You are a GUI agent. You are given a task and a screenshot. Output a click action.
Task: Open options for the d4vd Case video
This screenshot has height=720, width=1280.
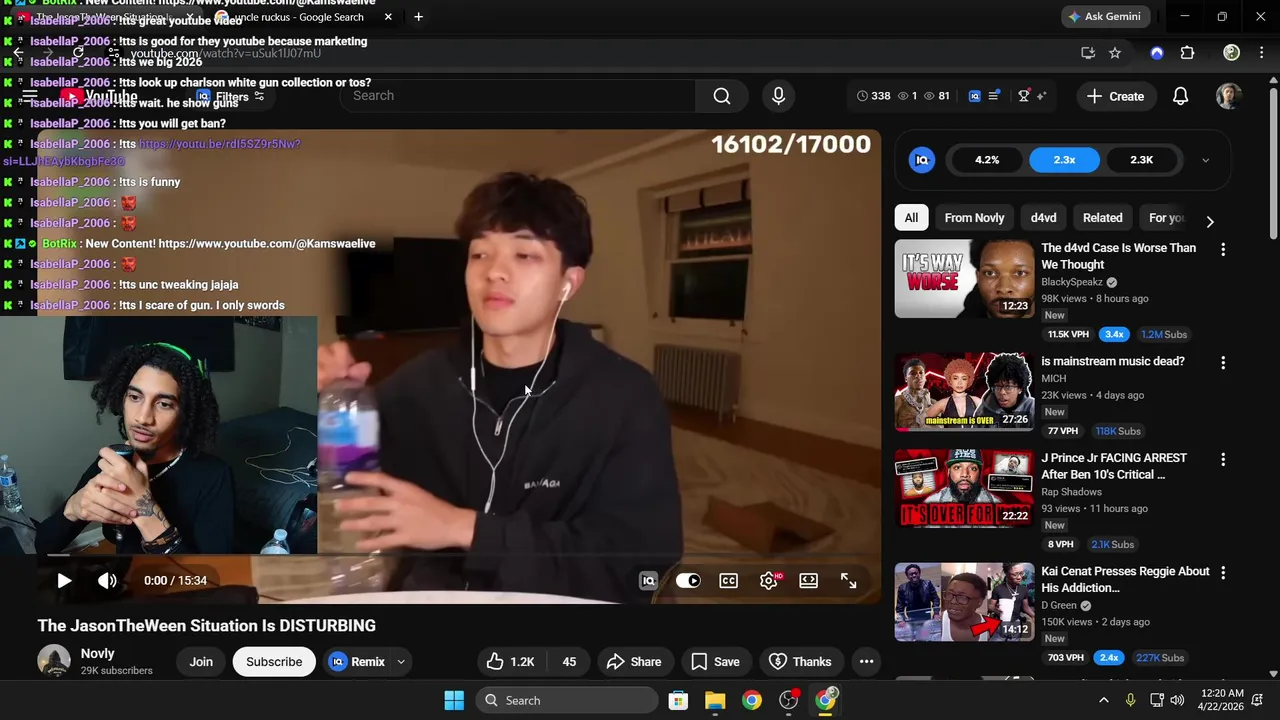click(x=1222, y=249)
